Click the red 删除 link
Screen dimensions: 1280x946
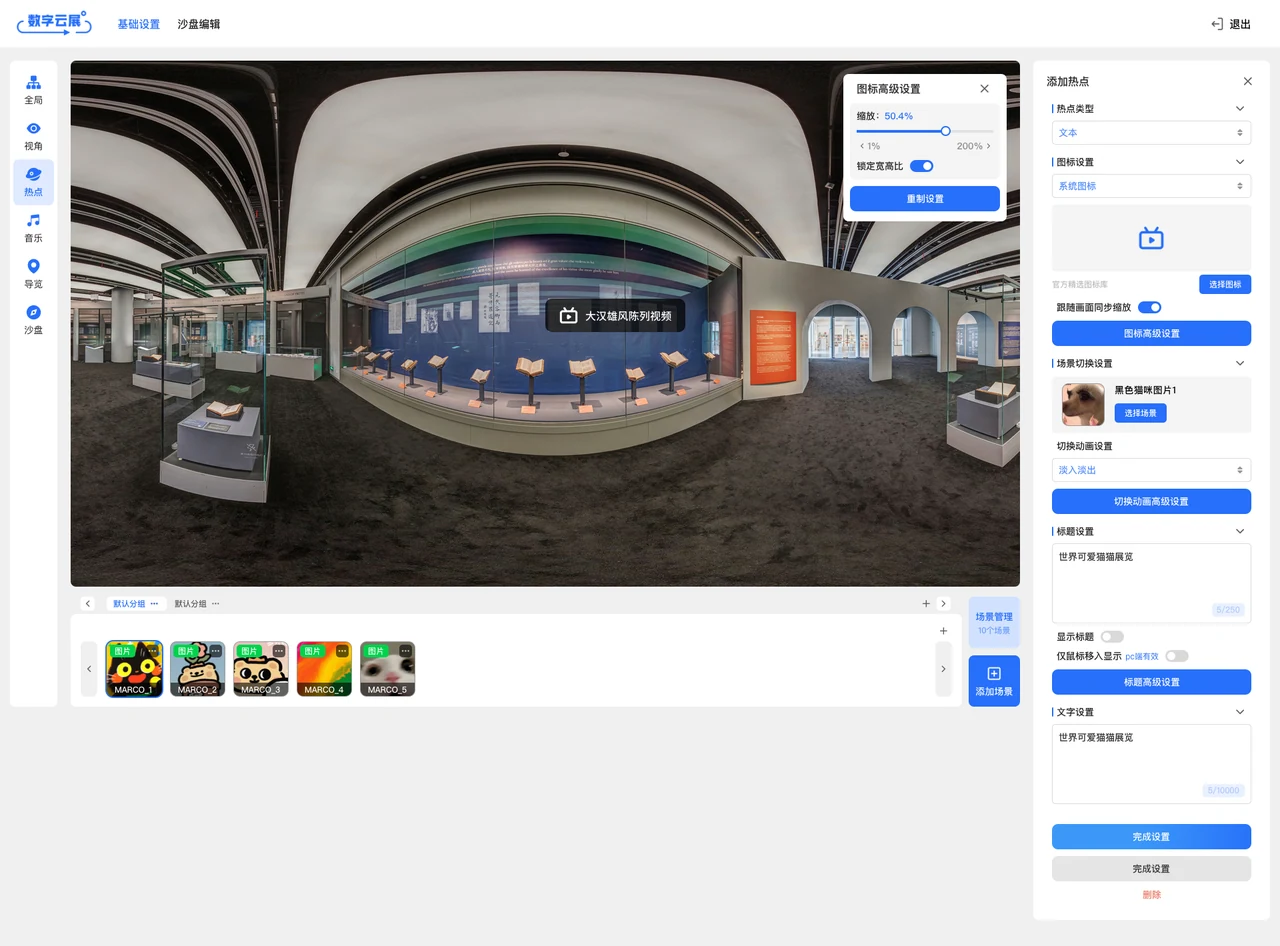click(1151, 895)
